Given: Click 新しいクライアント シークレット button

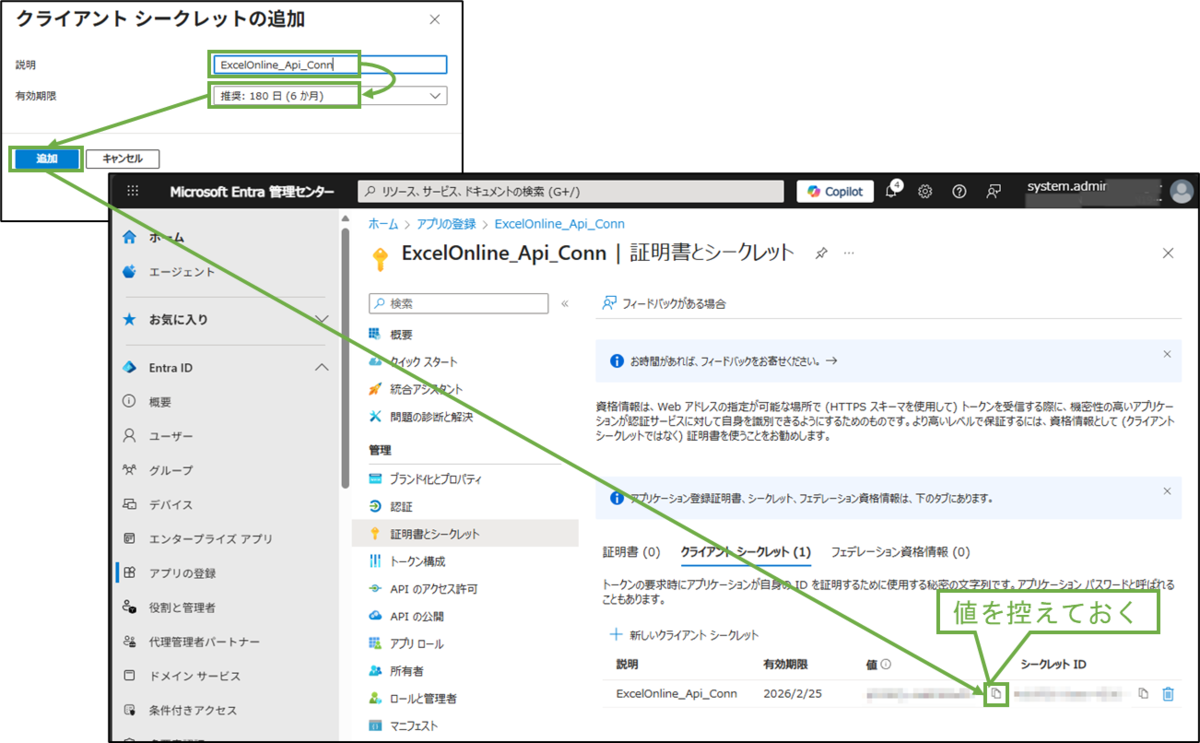Looking at the screenshot, I should [x=684, y=635].
